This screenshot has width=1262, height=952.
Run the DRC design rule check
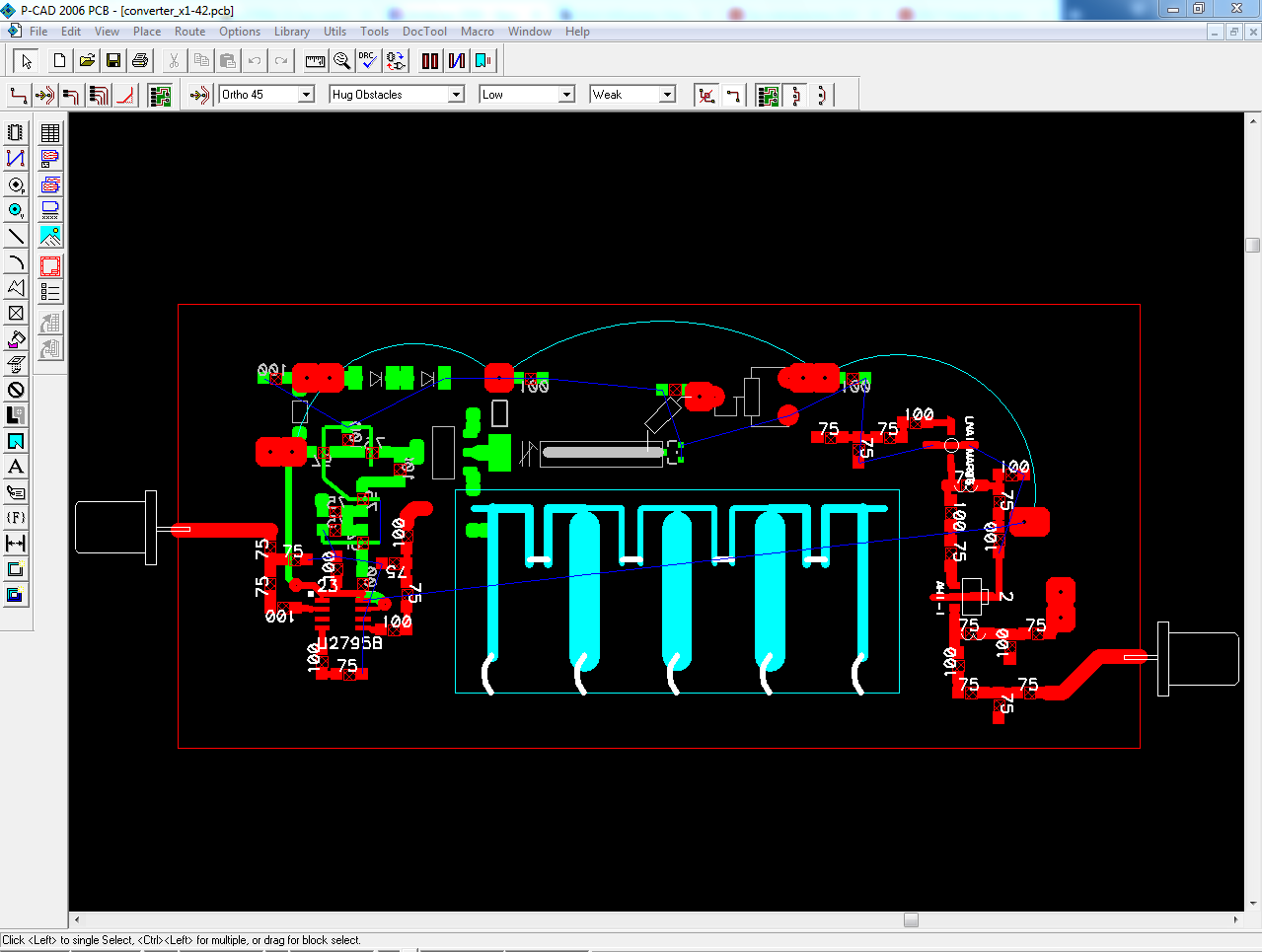(368, 61)
